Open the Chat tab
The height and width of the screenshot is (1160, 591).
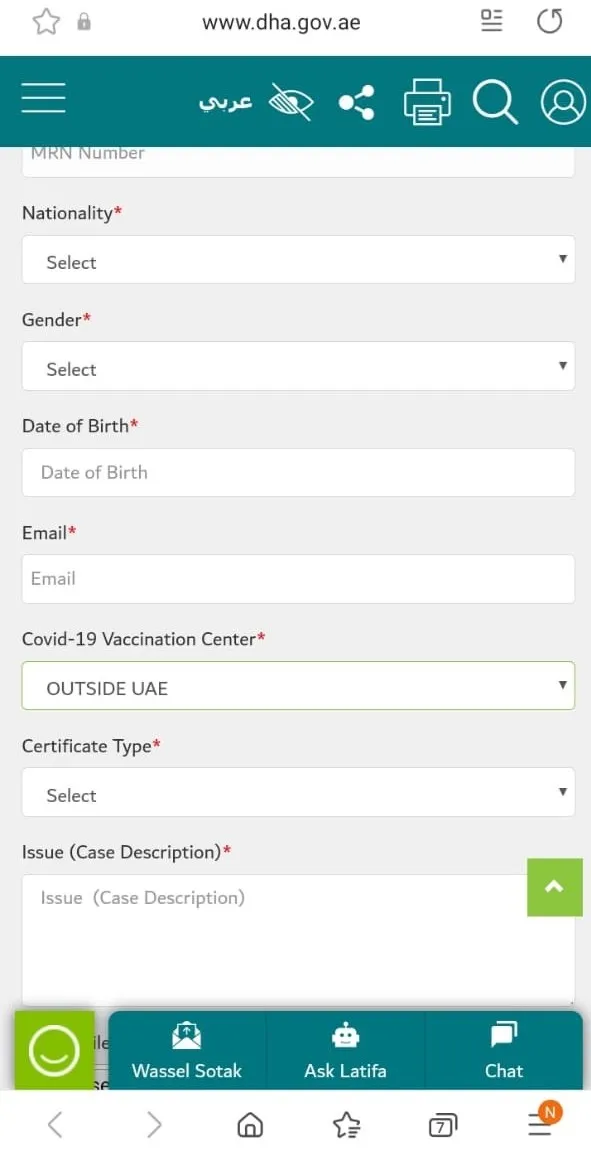pos(504,1051)
